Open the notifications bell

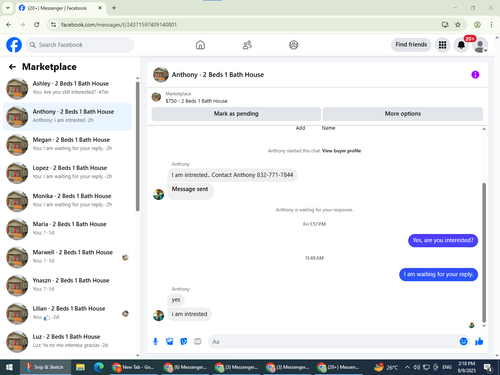point(461,45)
